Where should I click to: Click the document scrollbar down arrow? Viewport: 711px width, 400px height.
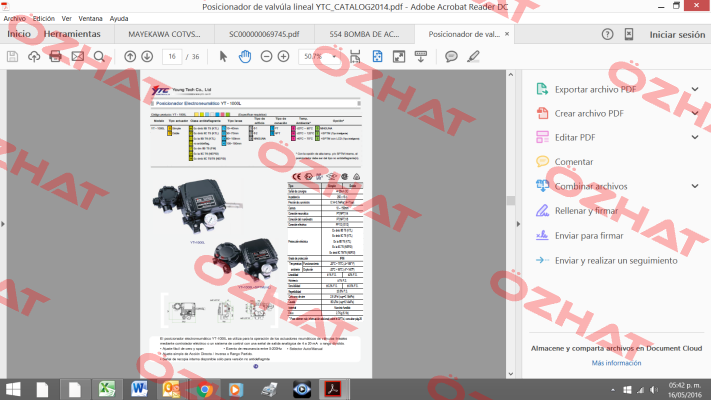point(511,374)
